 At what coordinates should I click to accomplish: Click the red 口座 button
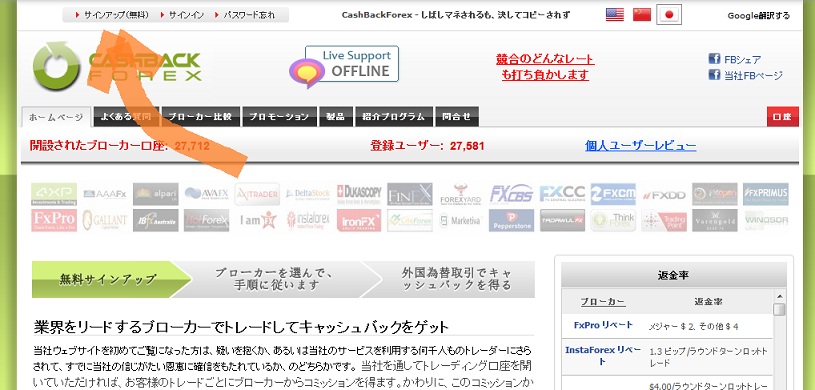(783, 116)
